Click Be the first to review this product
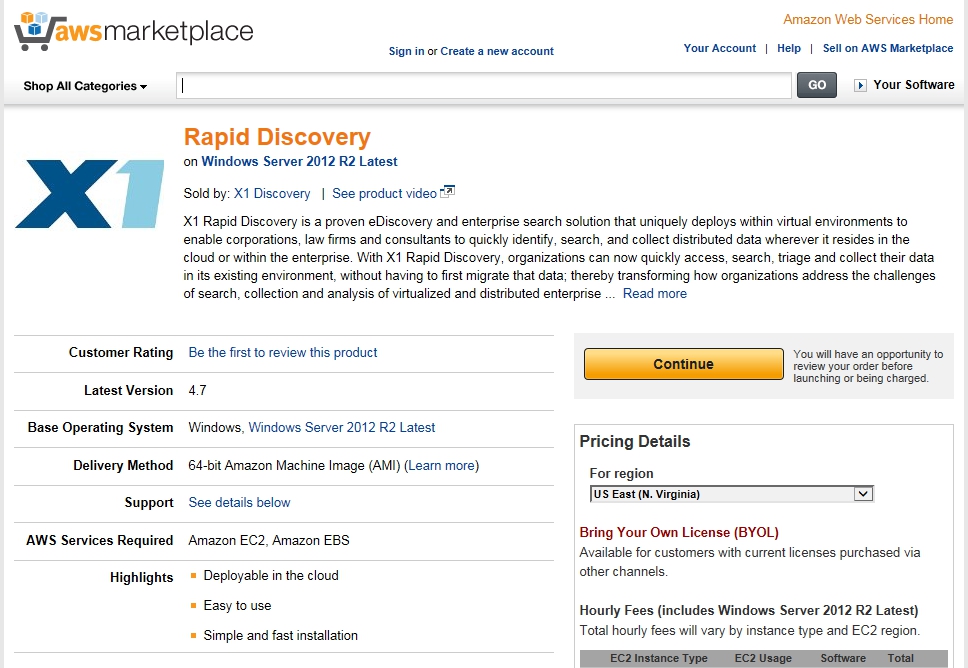Viewport: 968px width, 668px height. (x=283, y=353)
